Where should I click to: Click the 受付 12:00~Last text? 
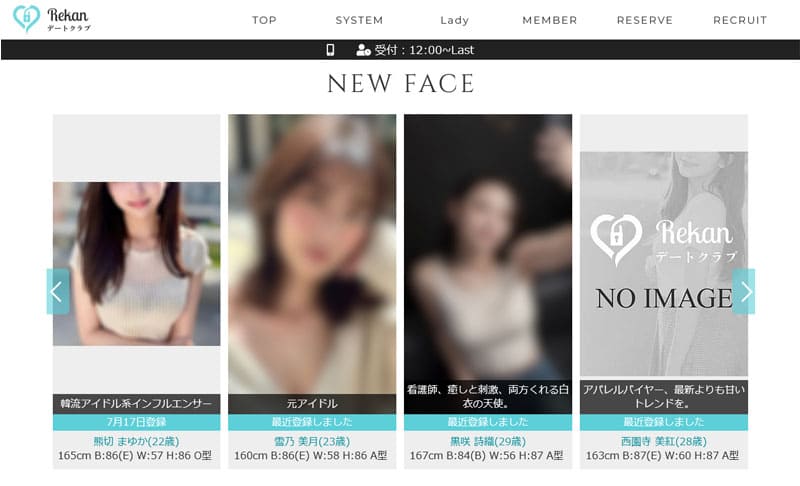tap(424, 50)
